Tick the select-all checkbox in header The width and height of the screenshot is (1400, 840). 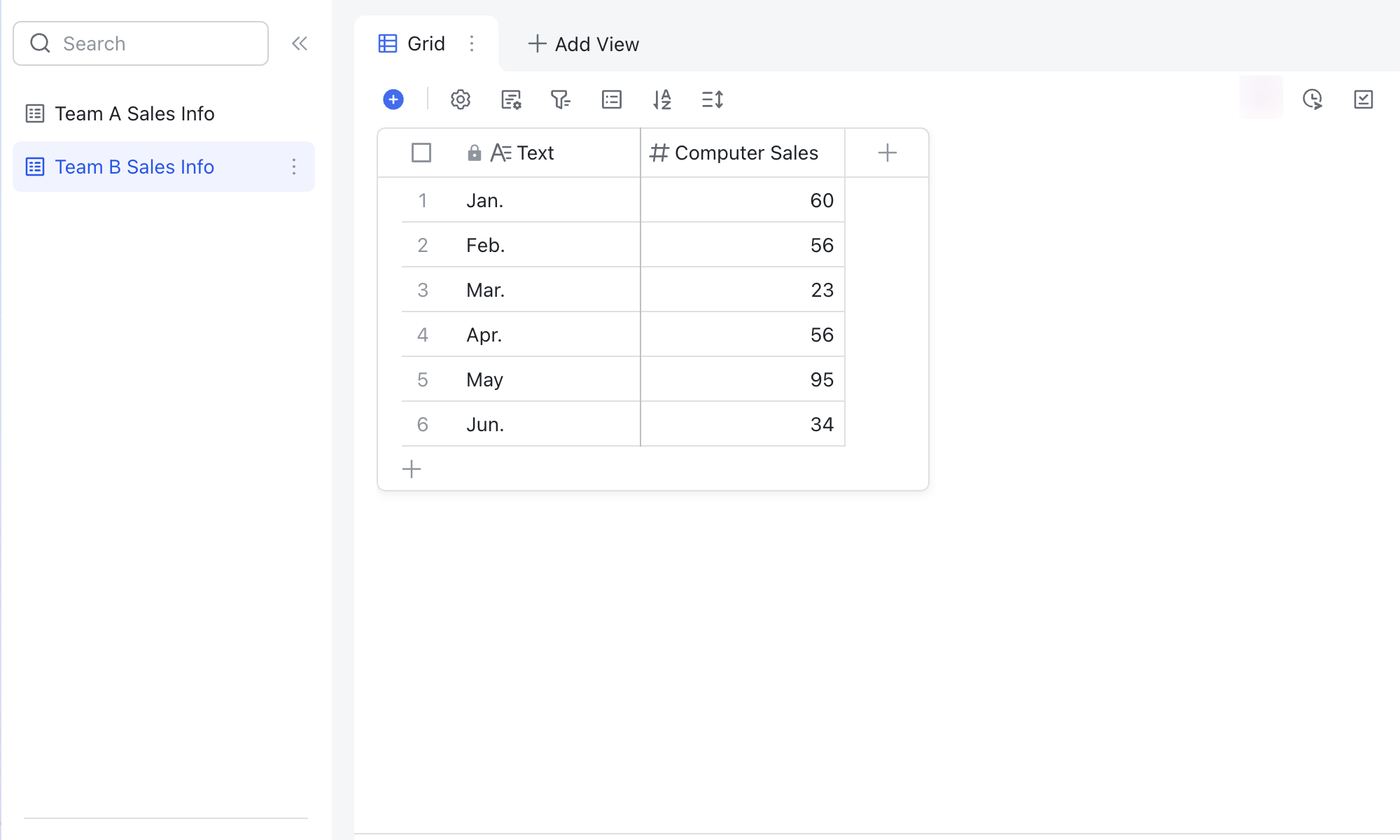[421, 153]
